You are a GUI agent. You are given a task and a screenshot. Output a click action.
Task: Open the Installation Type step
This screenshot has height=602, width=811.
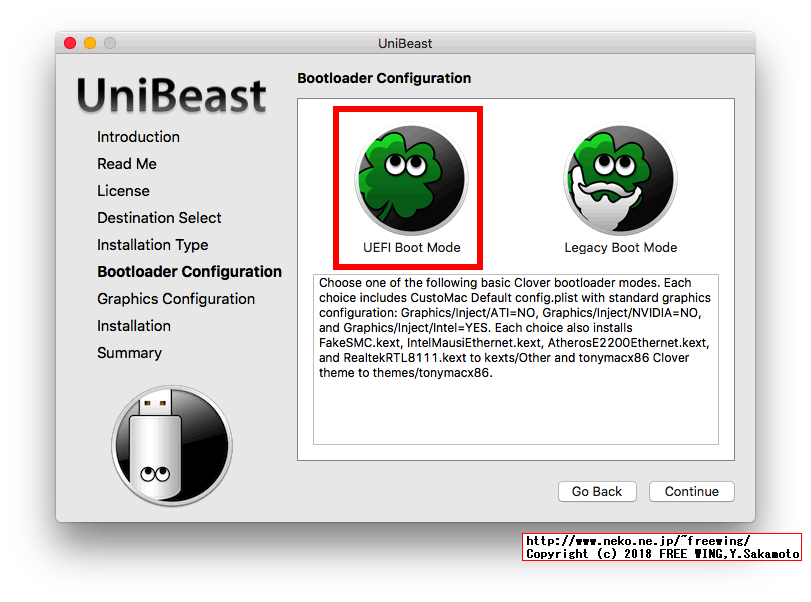(152, 245)
